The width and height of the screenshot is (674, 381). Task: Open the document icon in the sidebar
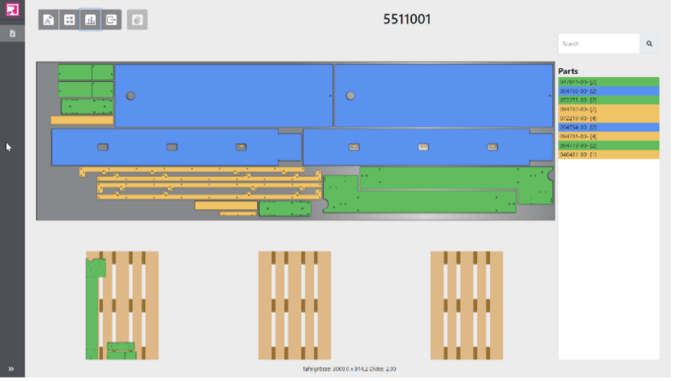[x=12, y=34]
